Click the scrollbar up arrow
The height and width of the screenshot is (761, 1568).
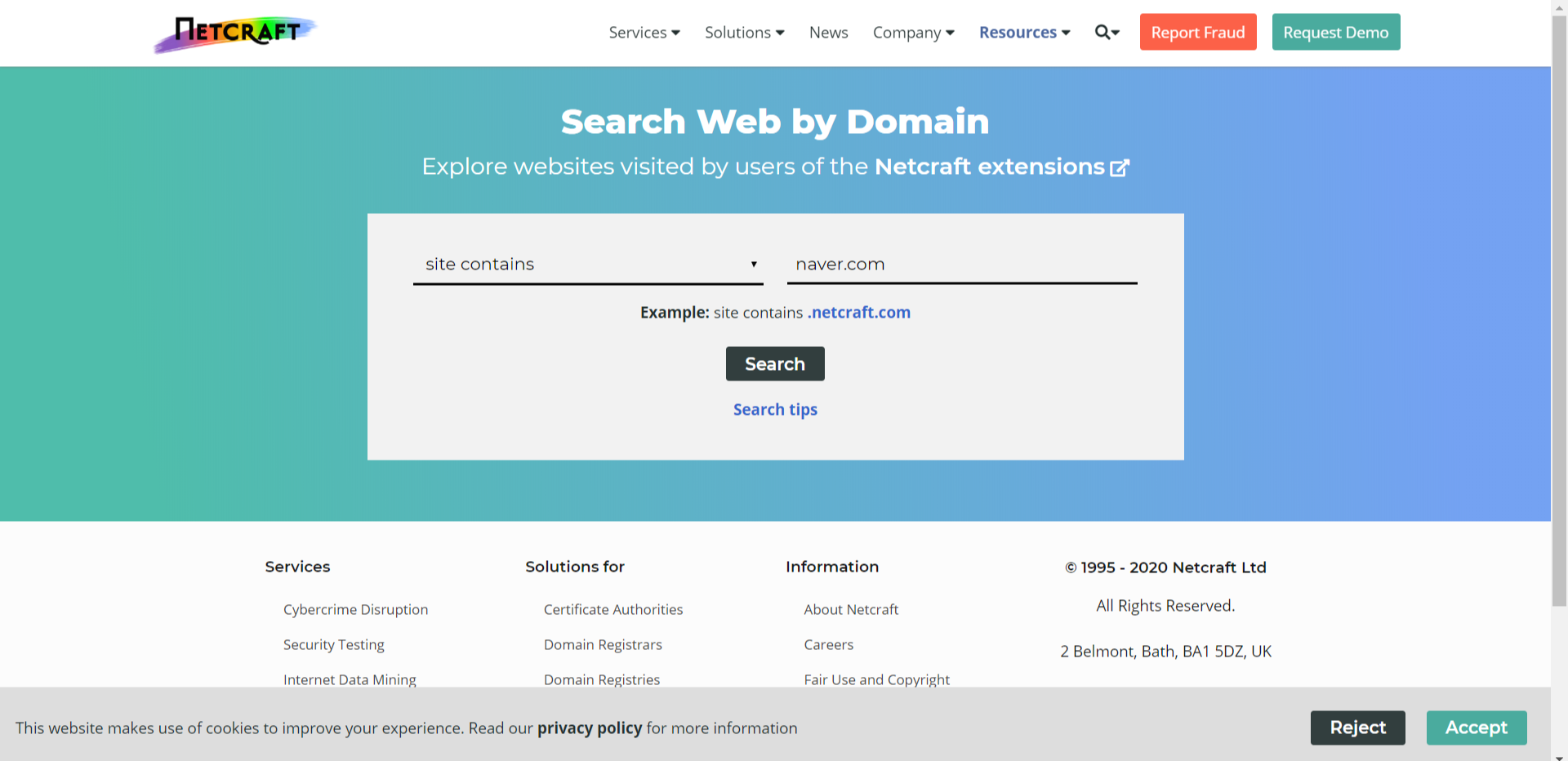pos(1560,7)
